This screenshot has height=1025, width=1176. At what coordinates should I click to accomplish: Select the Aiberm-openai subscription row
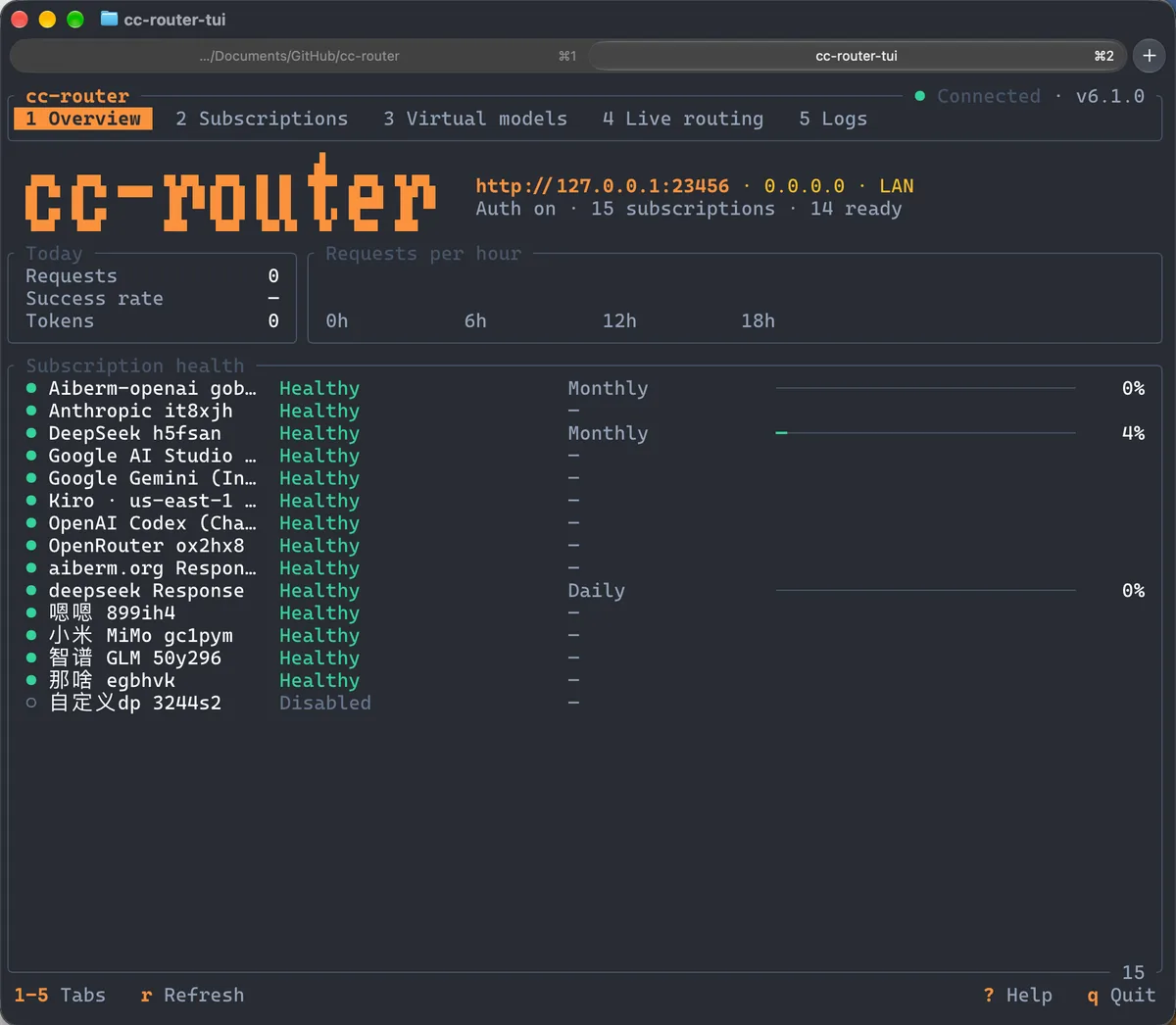point(585,388)
